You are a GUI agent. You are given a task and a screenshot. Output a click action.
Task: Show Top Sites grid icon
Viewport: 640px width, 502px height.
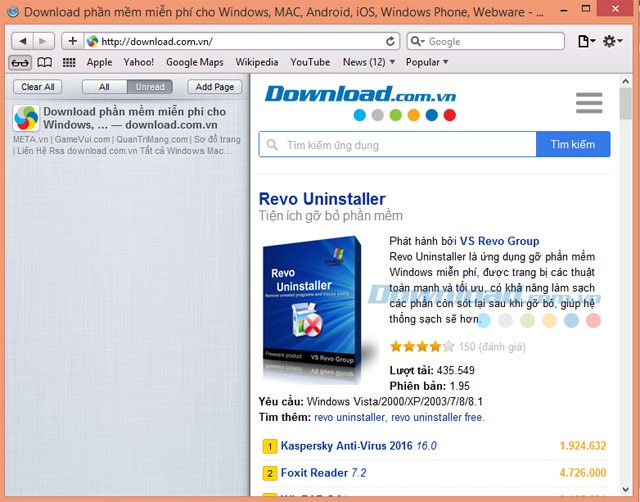(68, 62)
